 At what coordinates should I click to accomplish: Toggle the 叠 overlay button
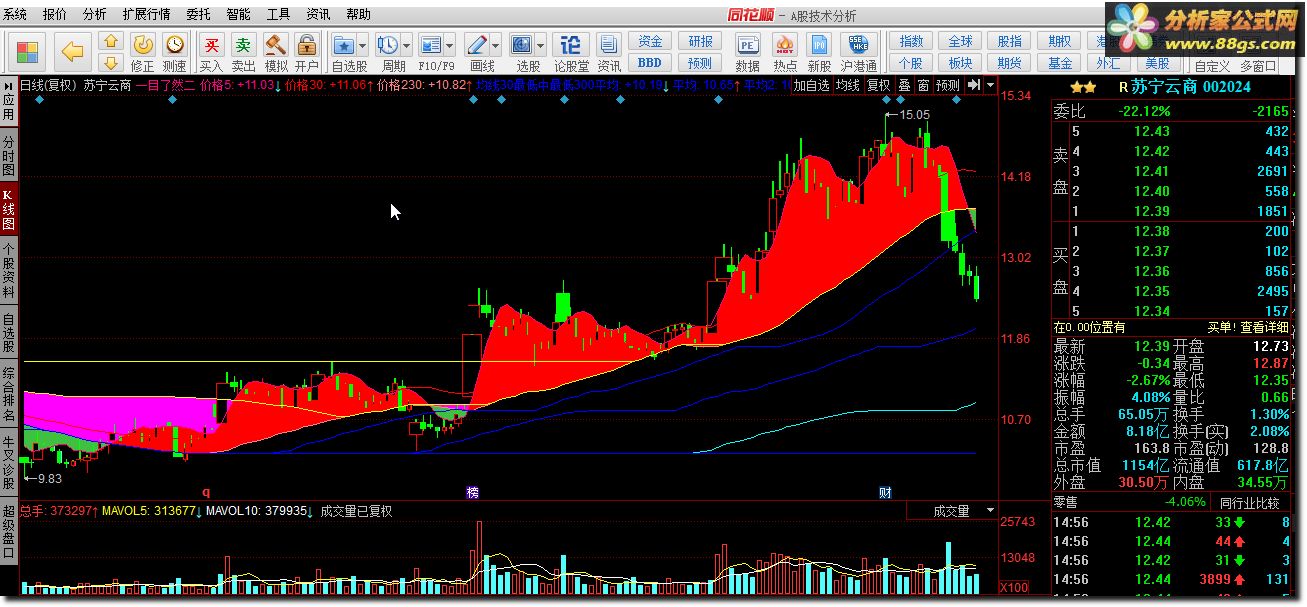pos(904,85)
